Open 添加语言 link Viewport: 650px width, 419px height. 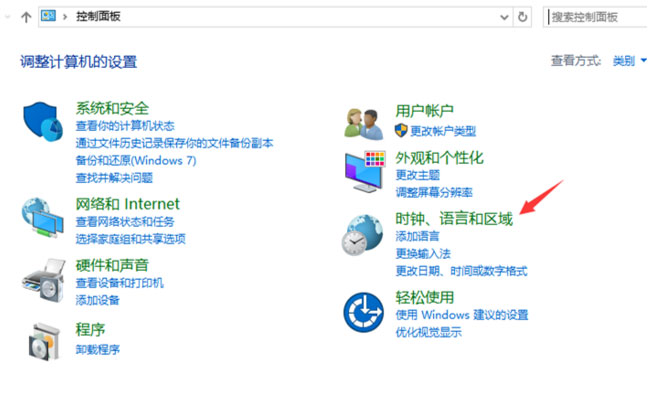tap(417, 237)
